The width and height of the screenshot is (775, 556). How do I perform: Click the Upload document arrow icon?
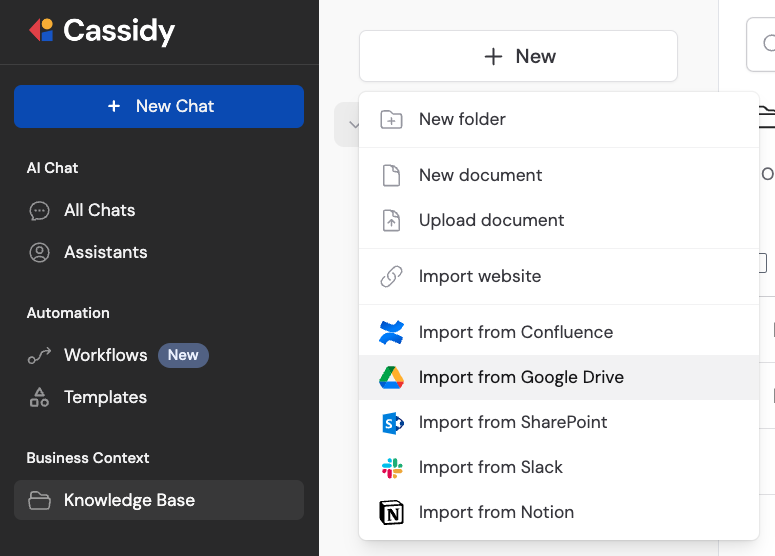(x=391, y=220)
